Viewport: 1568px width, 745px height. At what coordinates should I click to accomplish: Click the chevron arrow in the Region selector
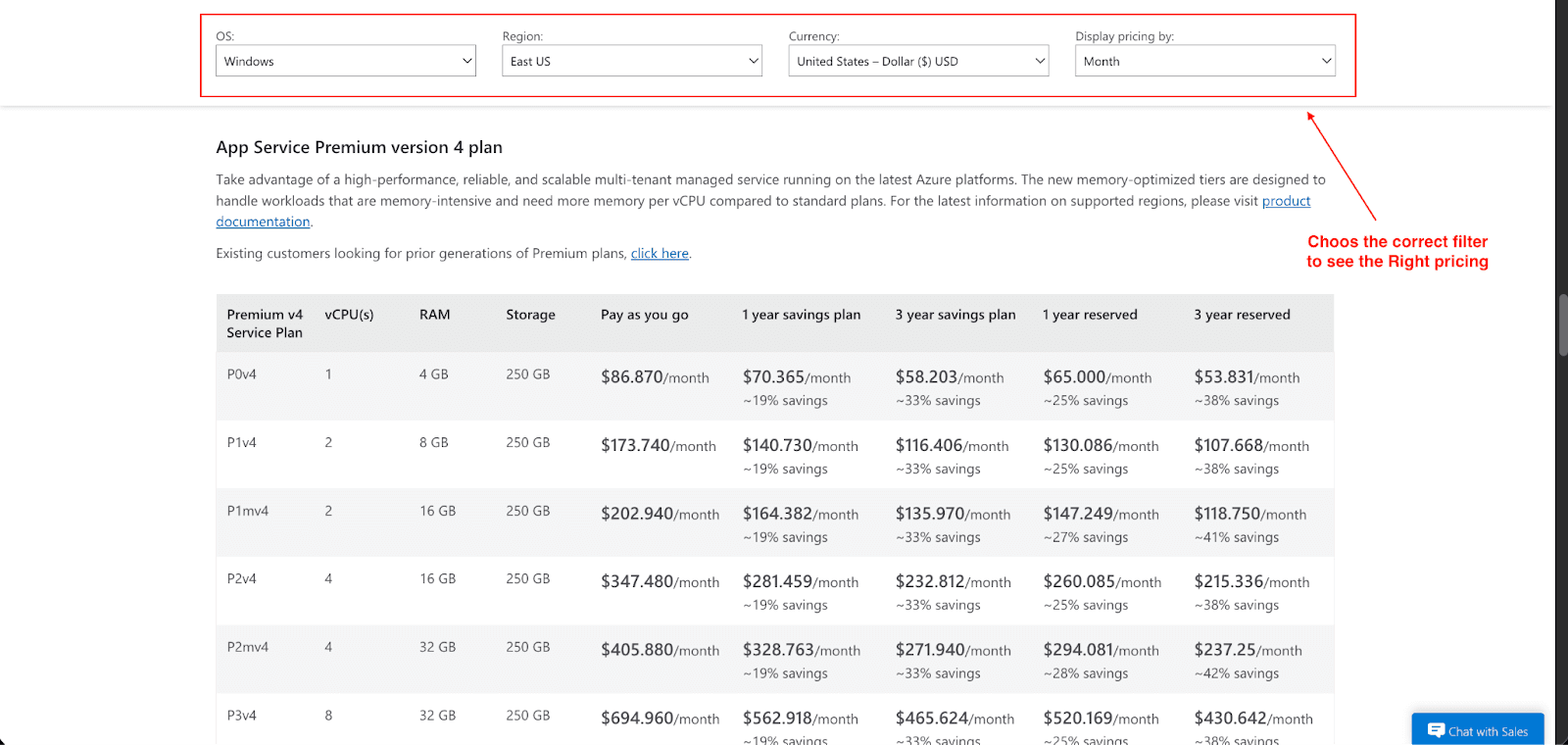pos(753,61)
